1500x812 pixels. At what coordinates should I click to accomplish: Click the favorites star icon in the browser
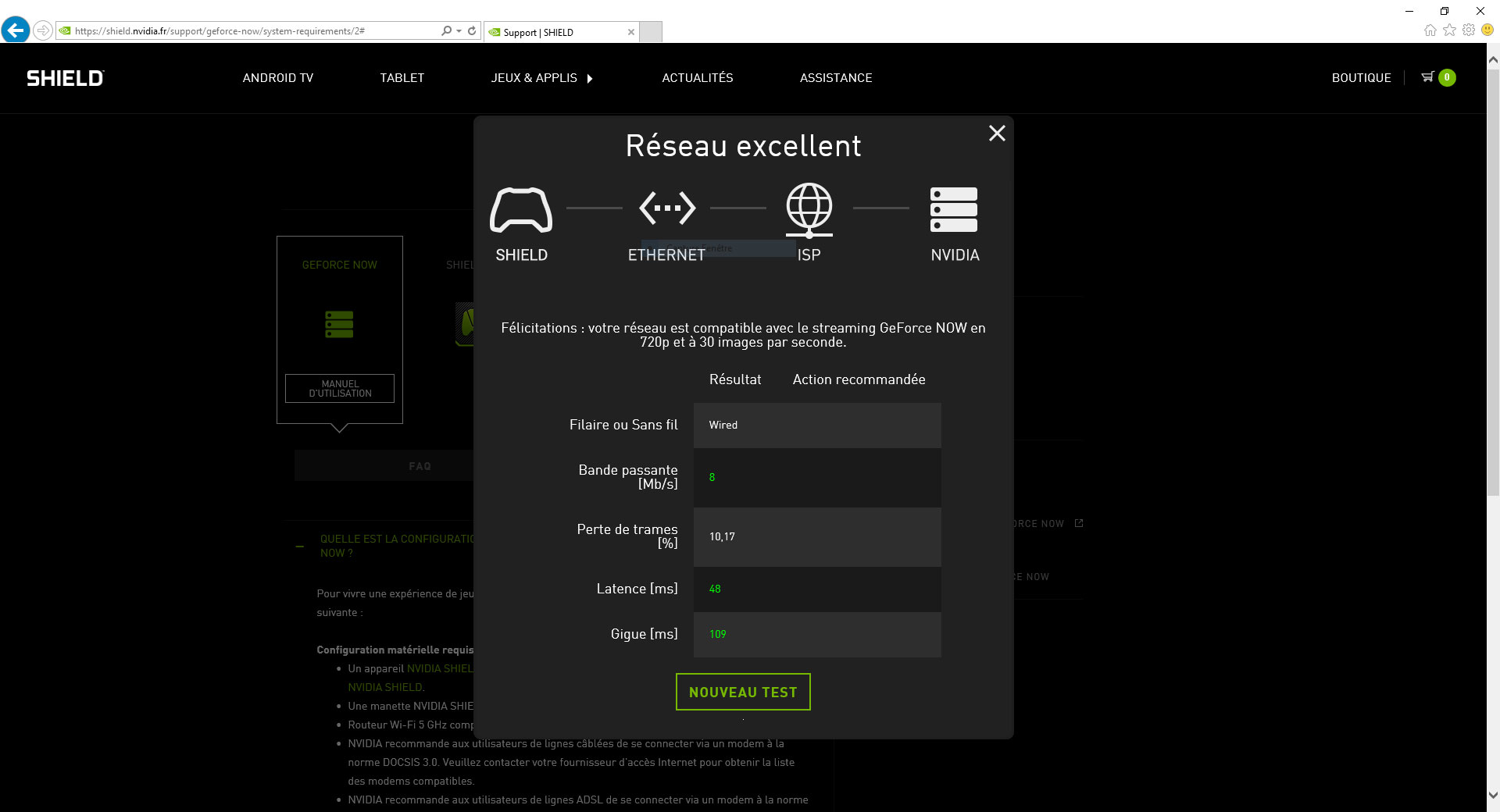(x=1449, y=31)
